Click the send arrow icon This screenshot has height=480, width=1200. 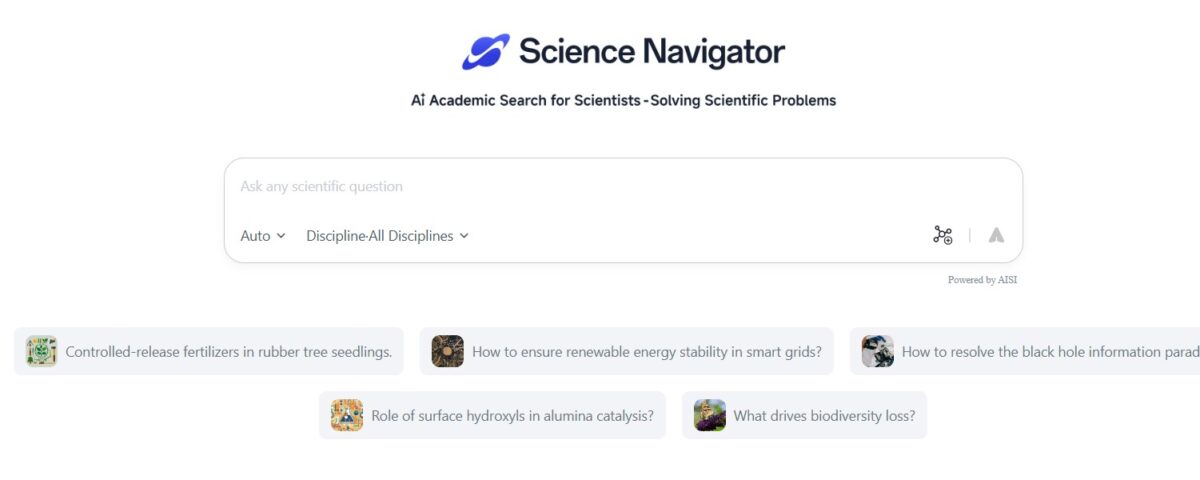996,235
